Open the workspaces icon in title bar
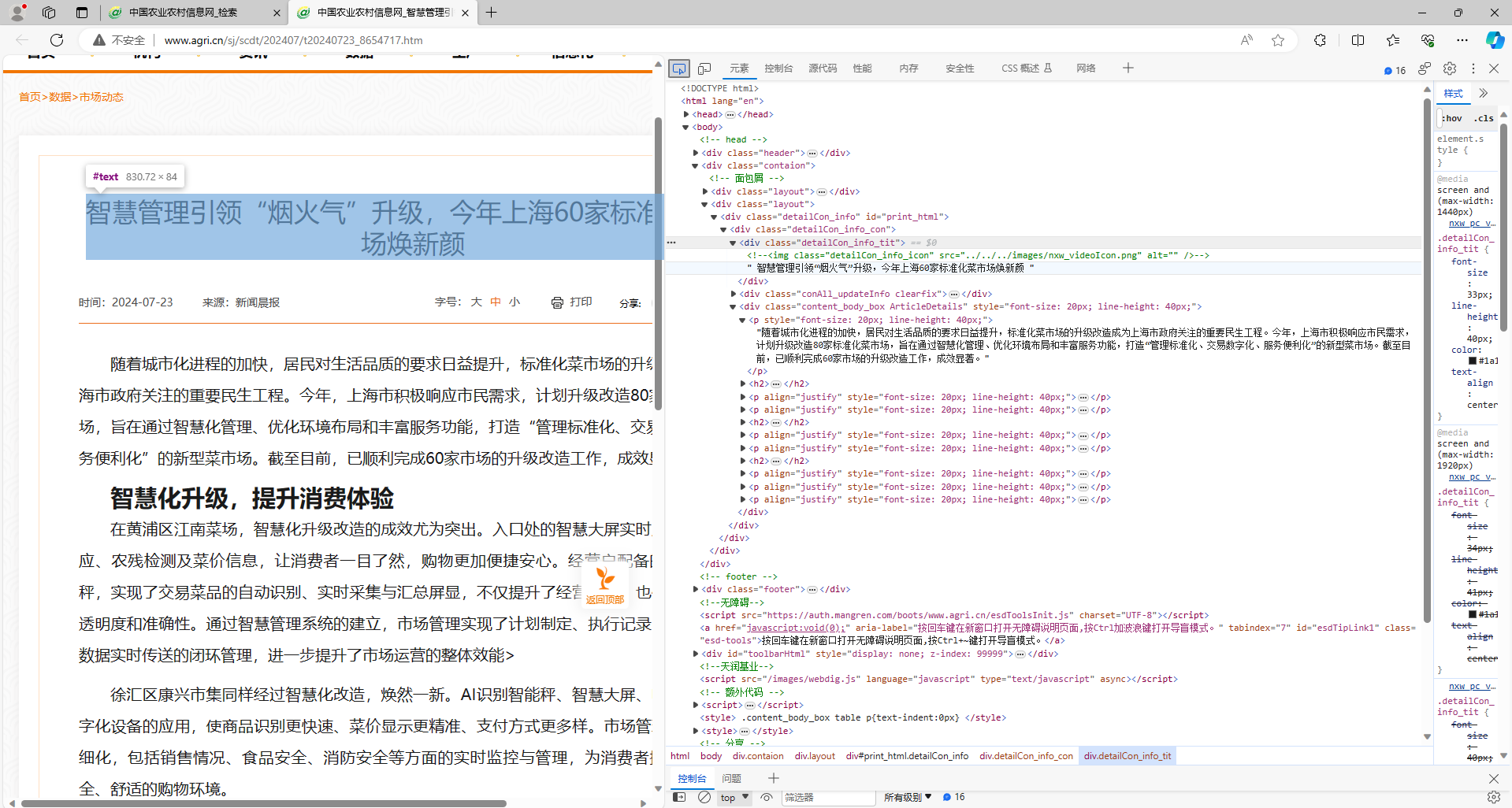Image resolution: width=1512 pixels, height=808 pixels. coord(49,13)
